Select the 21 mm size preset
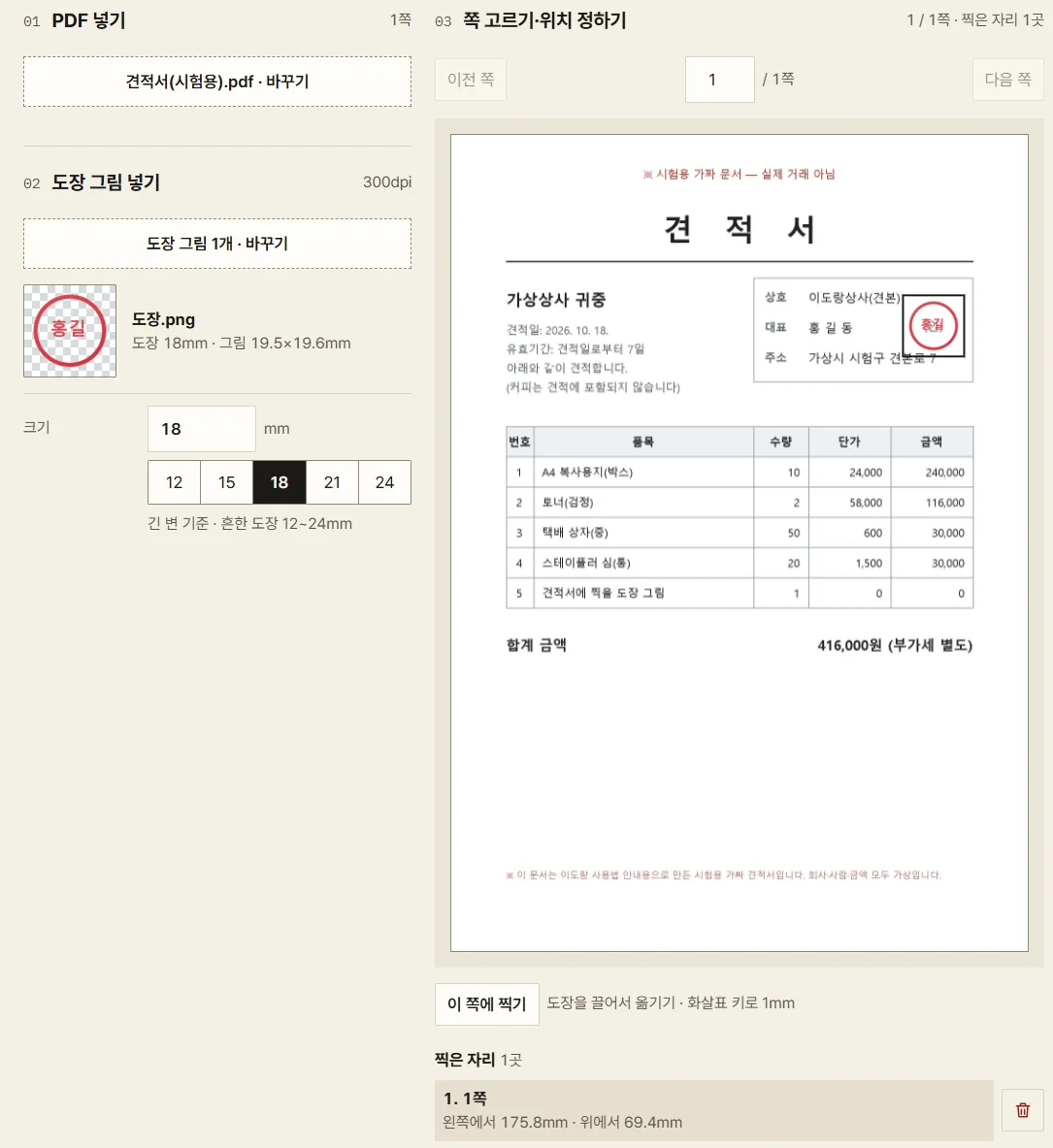 [x=332, y=482]
